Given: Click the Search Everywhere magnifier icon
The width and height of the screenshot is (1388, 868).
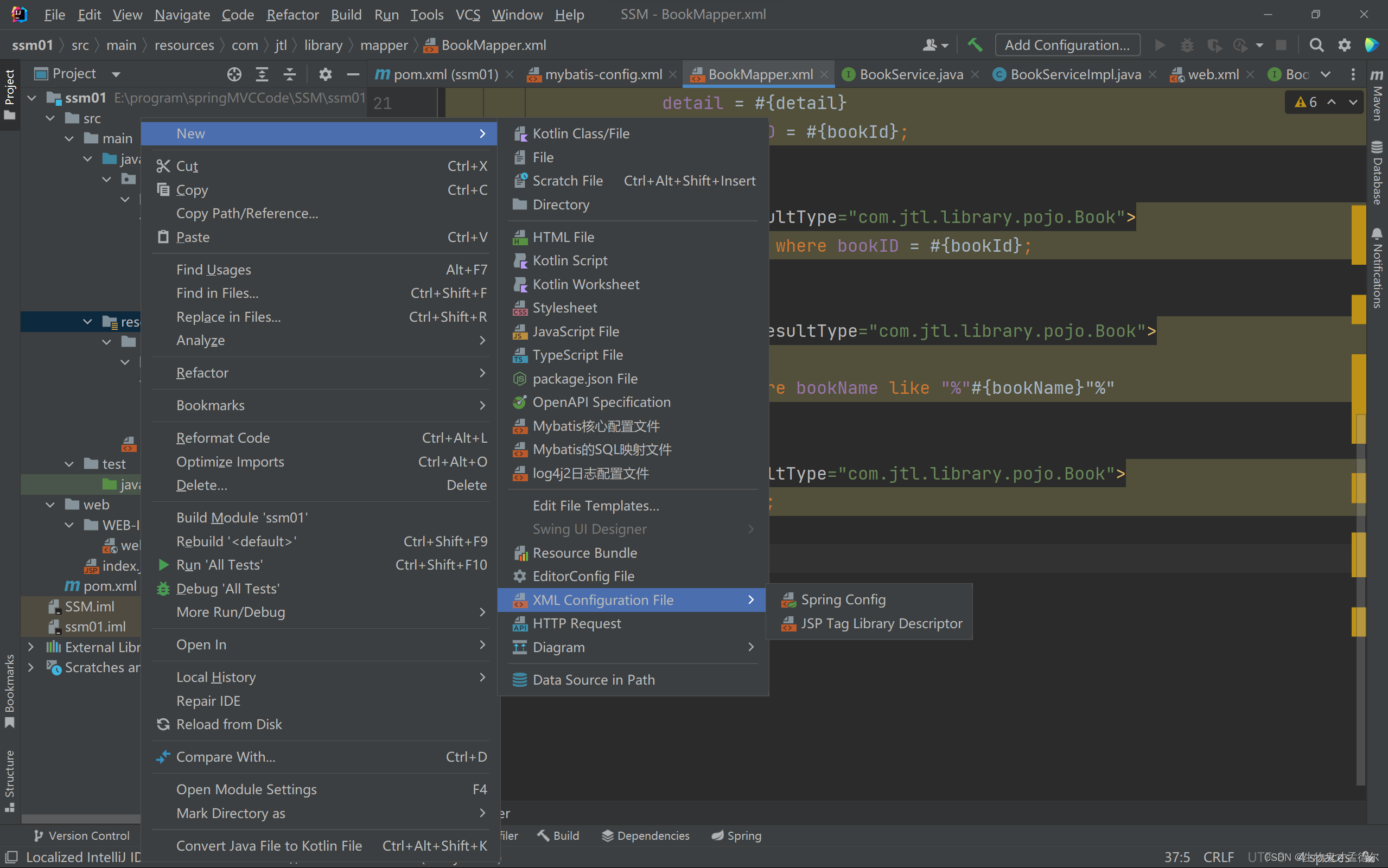Looking at the screenshot, I should point(1316,45).
